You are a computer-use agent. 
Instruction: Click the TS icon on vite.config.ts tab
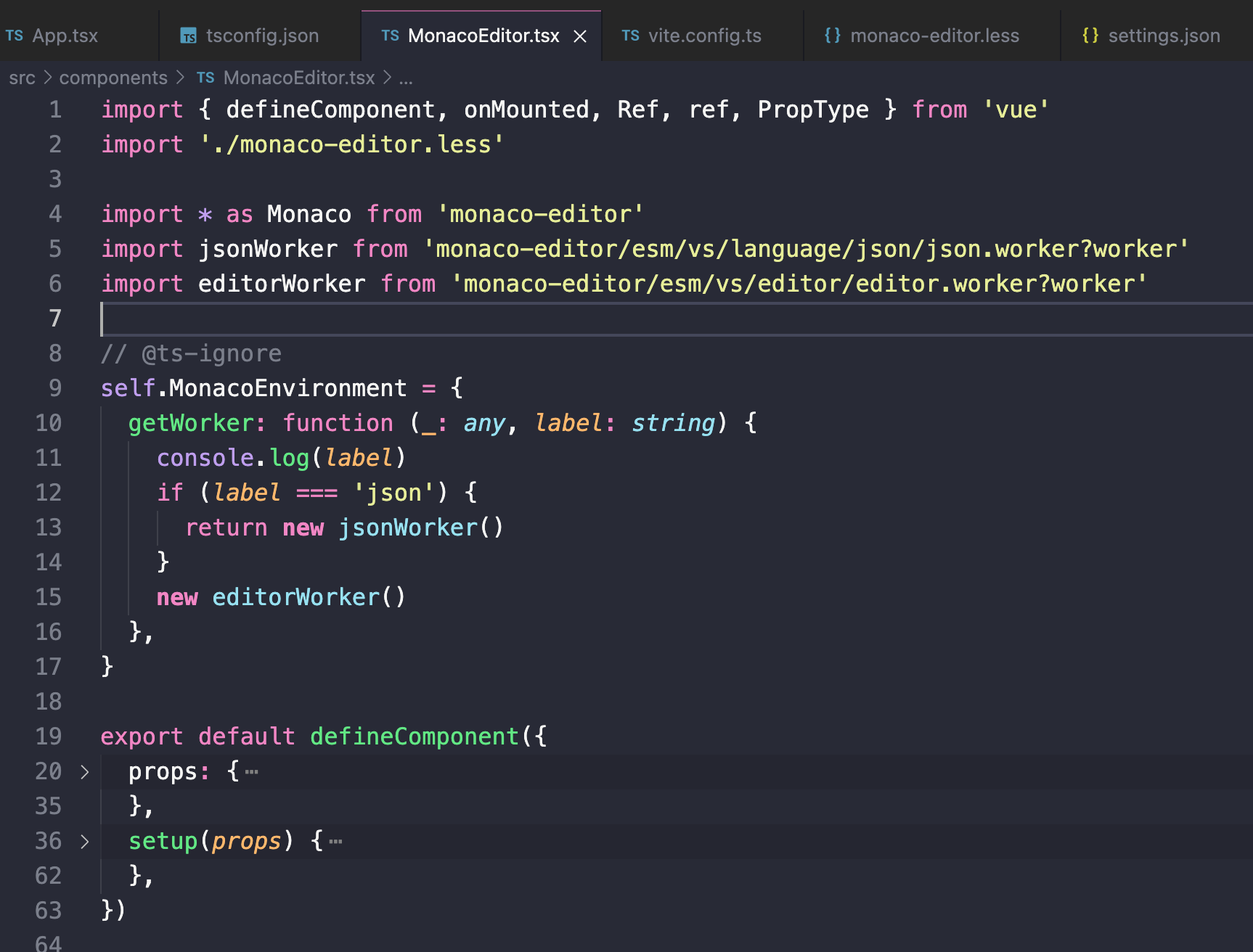630,35
